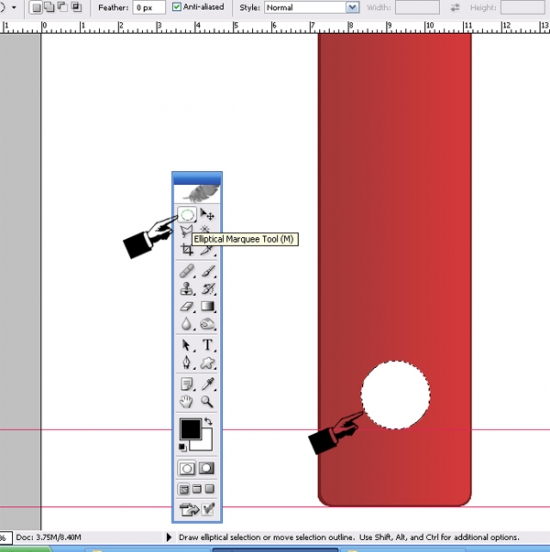550x552 pixels.
Task: Select the Move tool in toolbox
Action: click(207, 214)
